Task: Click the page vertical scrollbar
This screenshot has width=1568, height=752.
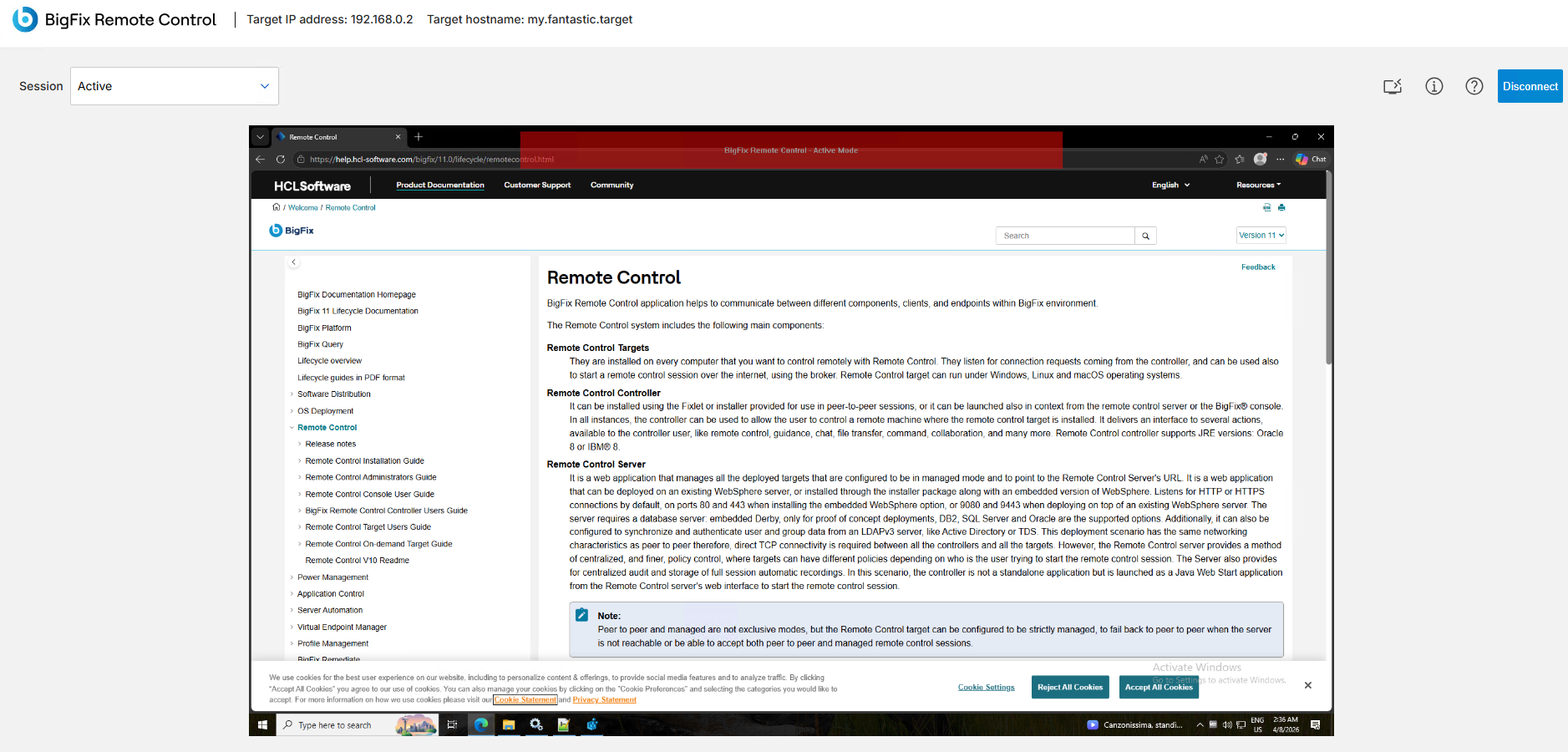Action: point(1328,267)
